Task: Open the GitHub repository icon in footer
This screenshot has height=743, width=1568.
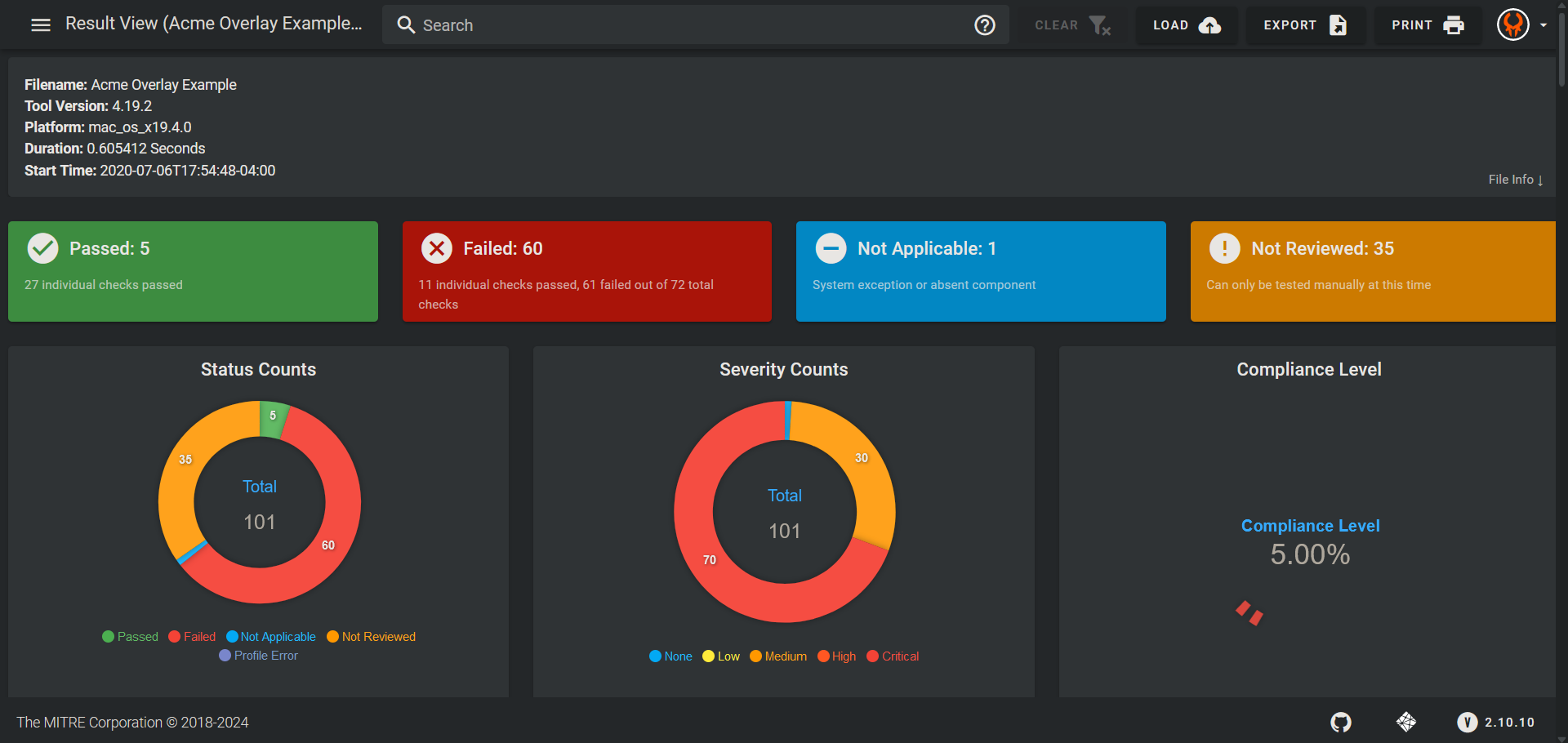Action: coord(1339,723)
